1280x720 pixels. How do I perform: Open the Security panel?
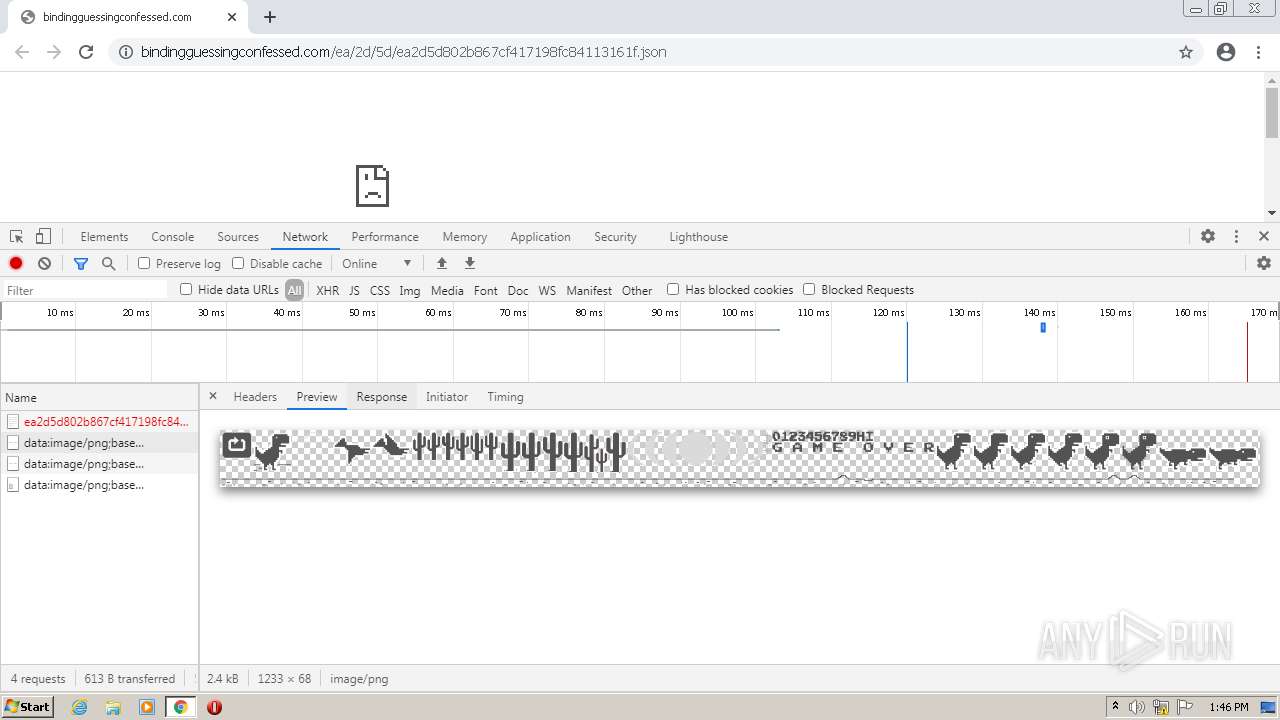(x=615, y=237)
